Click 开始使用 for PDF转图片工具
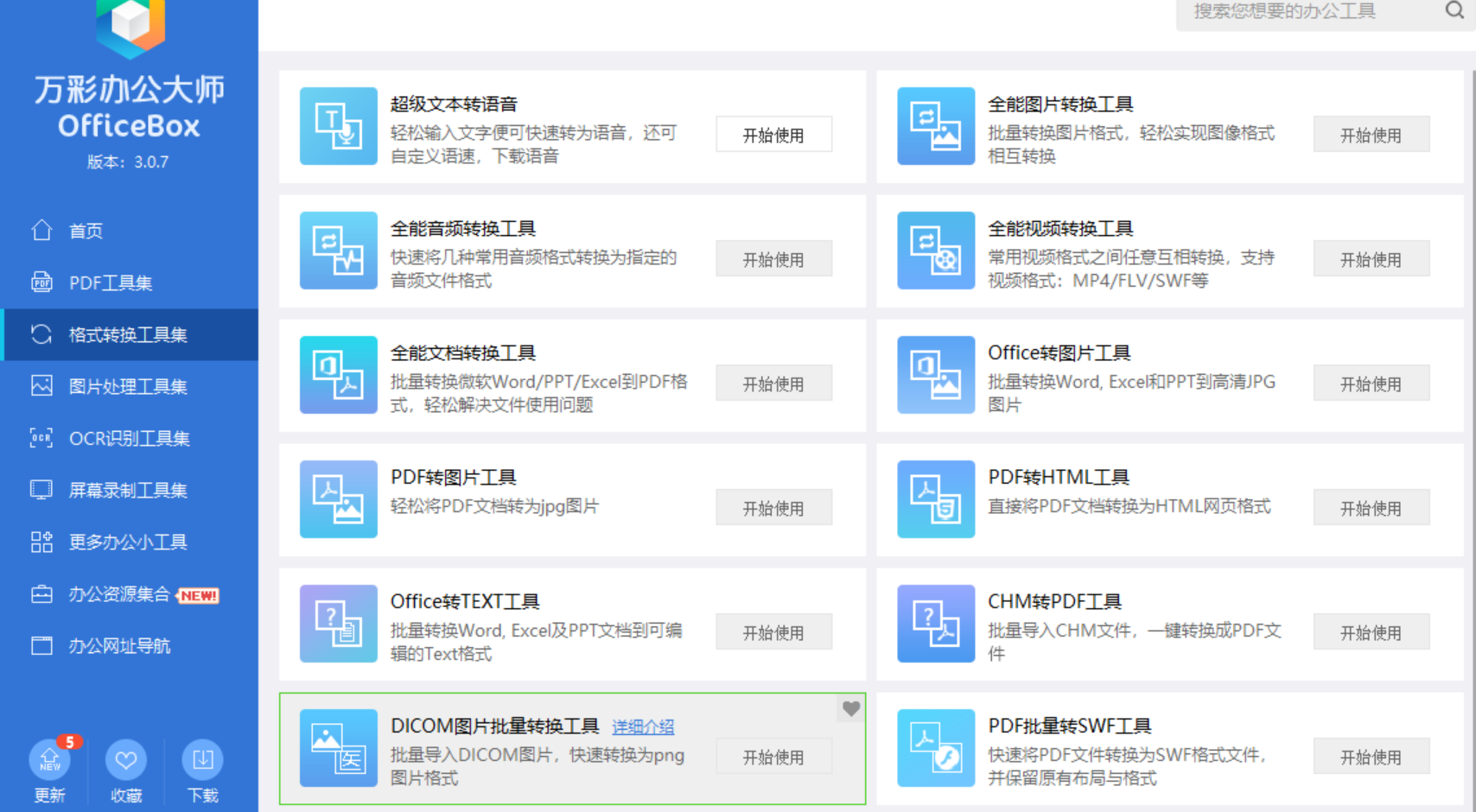This screenshot has height=812, width=1476. click(x=773, y=508)
